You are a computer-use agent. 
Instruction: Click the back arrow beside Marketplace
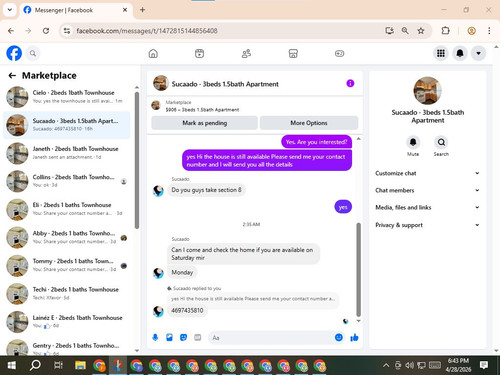point(12,76)
